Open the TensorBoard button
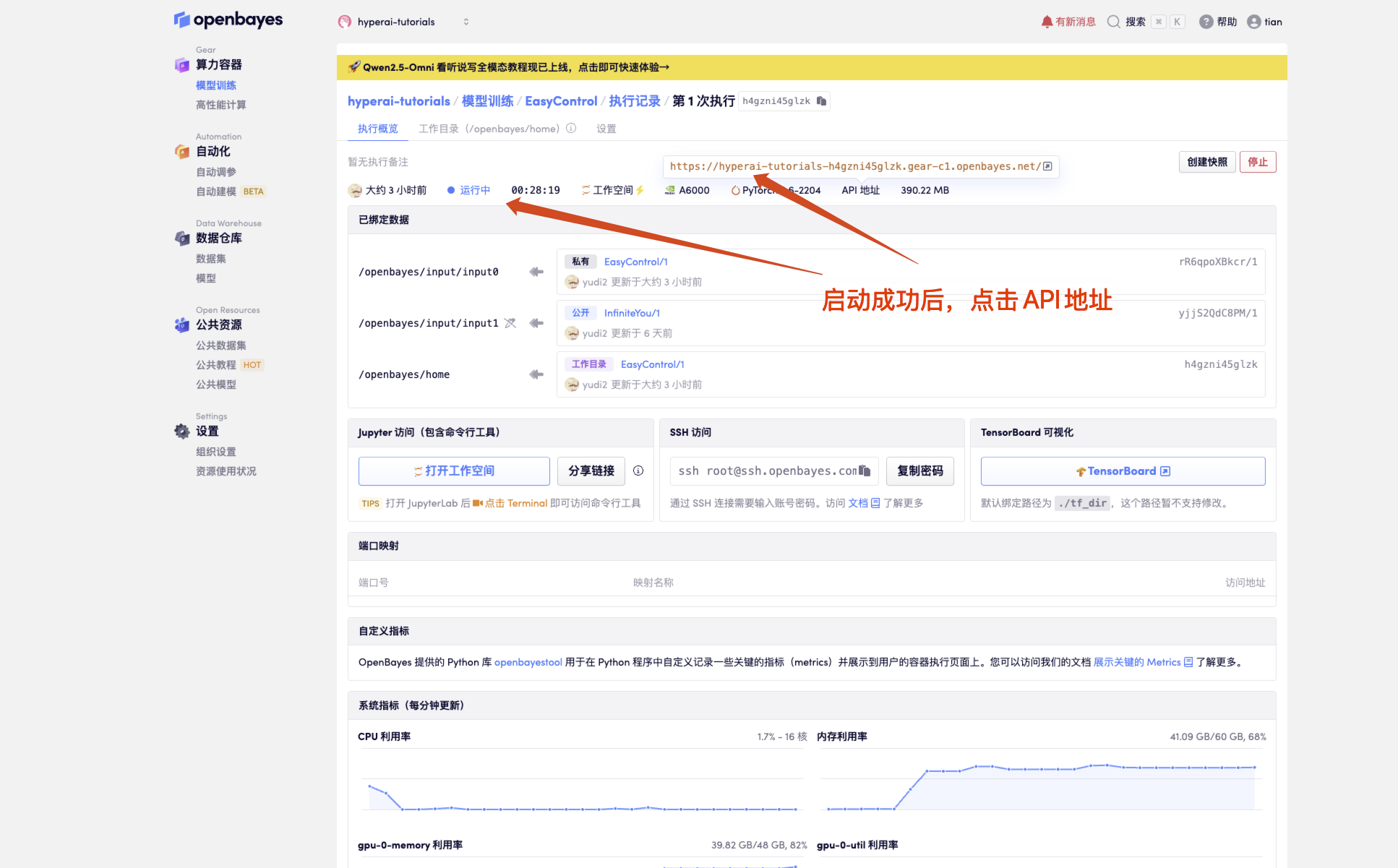The height and width of the screenshot is (868, 1398). pyautogui.click(x=1123, y=471)
